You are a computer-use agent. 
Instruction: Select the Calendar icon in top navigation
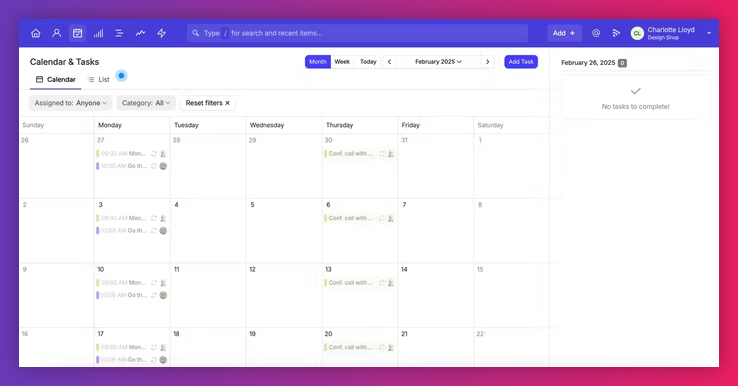[x=77, y=33]
